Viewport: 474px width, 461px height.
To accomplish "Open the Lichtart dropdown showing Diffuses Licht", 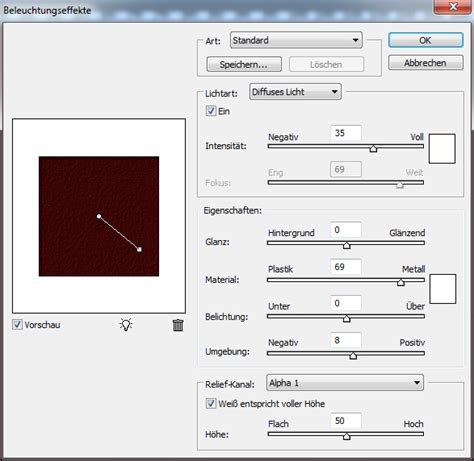I will [295, 92].
